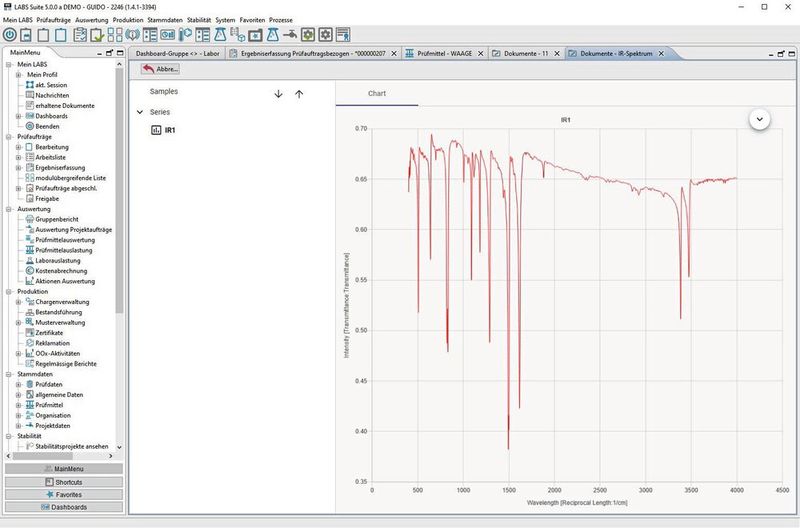Click the faucet icon in the toolbar
The image size is (800, 528).
(287, 34)
